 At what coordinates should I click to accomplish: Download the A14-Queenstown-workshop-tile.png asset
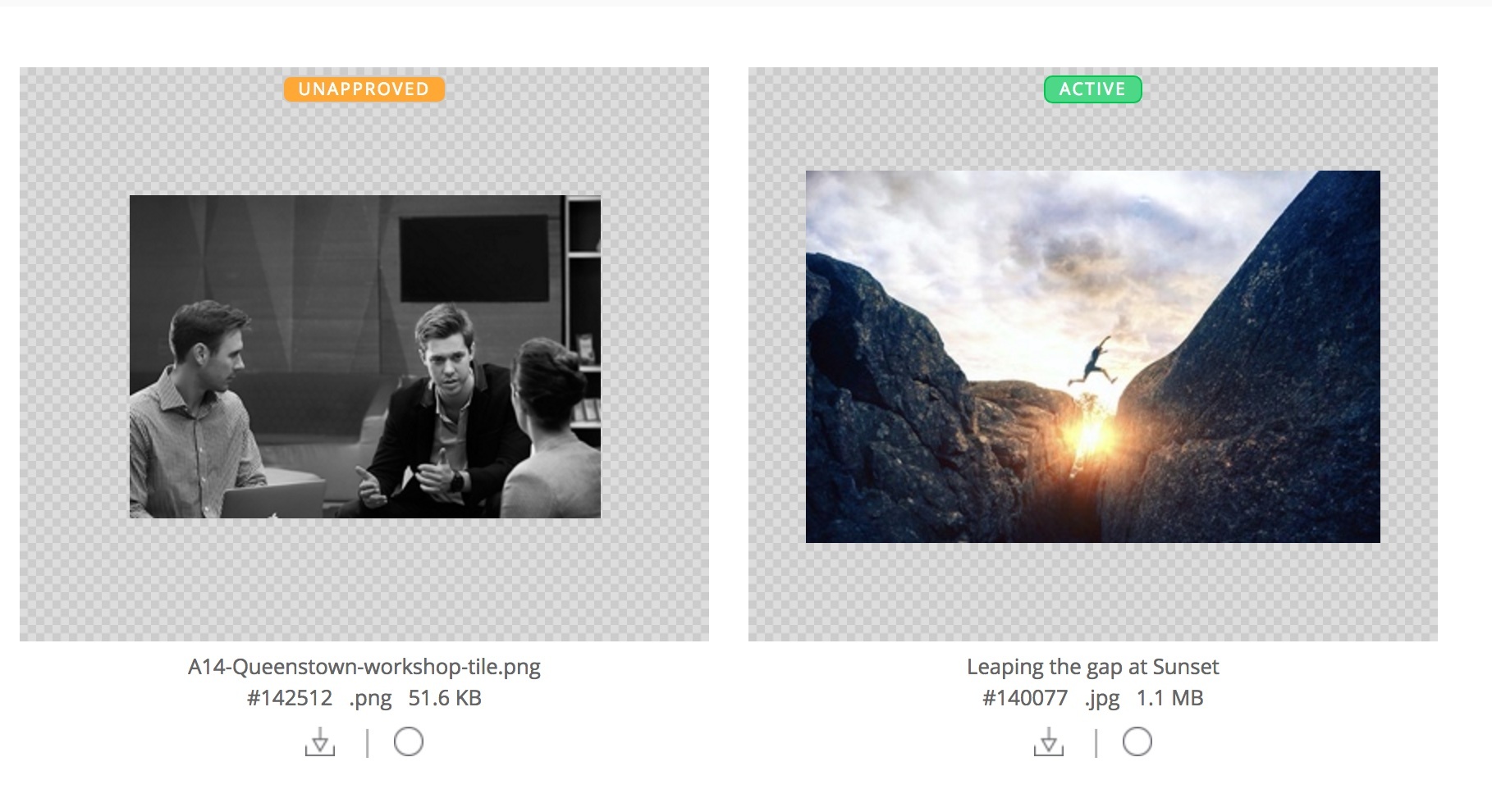click(320, 742)
